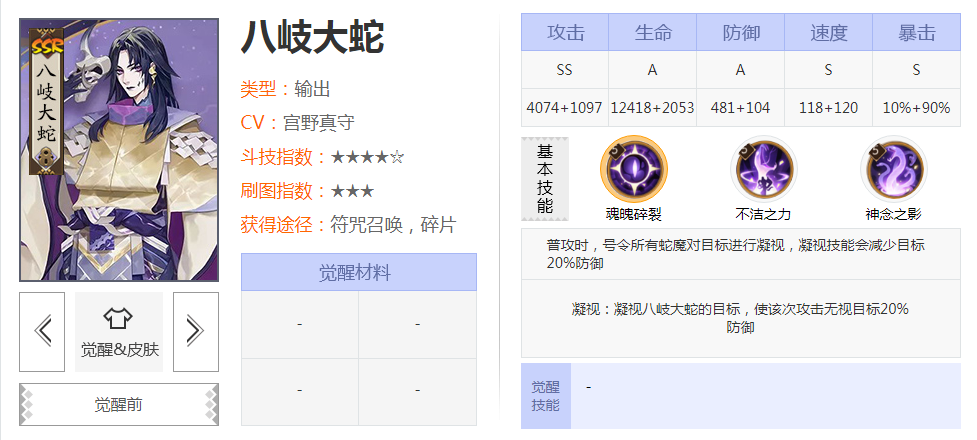
Task: Click the 暴击 stat column header
Action: (917, 32)
